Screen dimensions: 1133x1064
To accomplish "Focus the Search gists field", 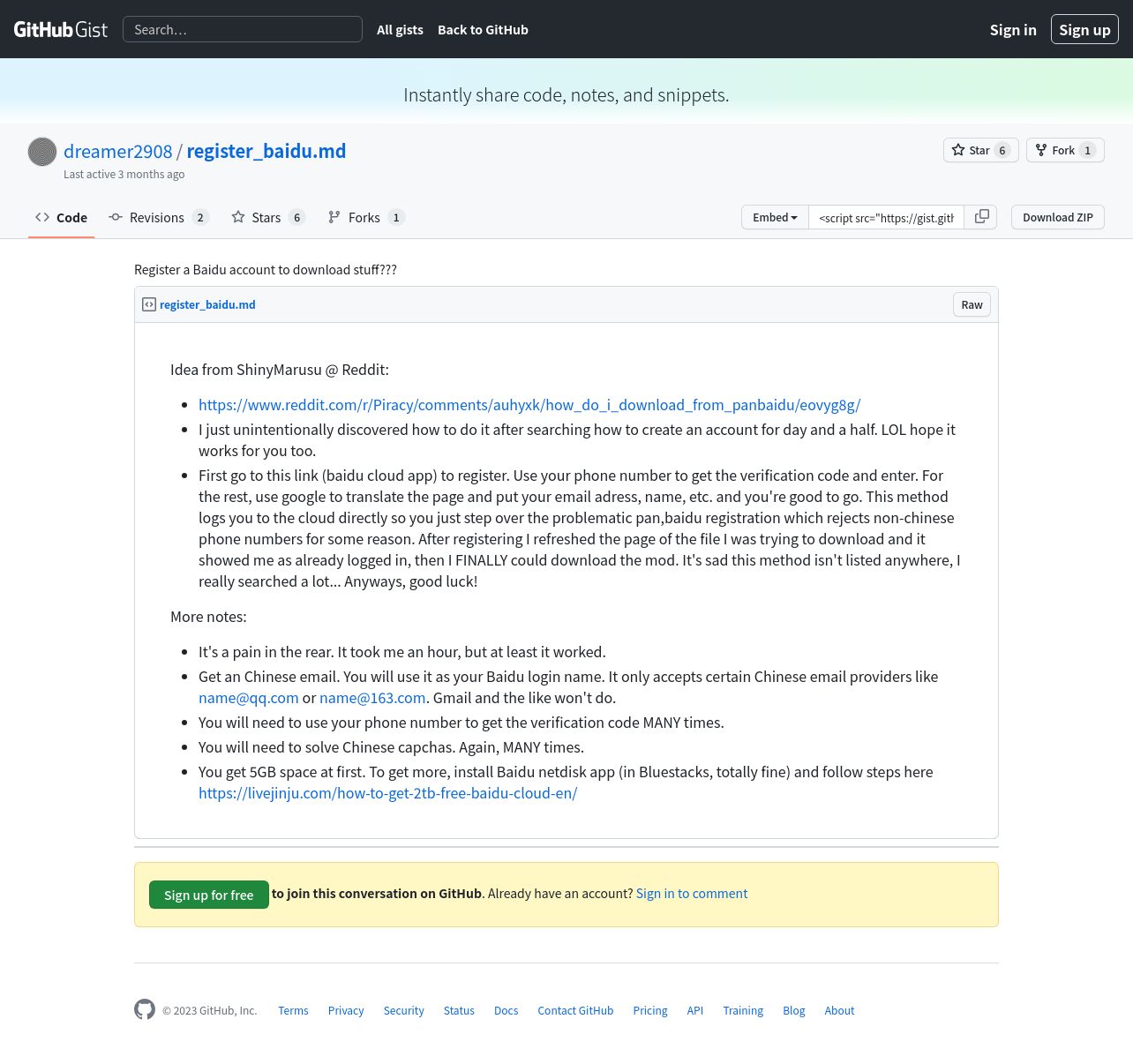I will point(243,29).
